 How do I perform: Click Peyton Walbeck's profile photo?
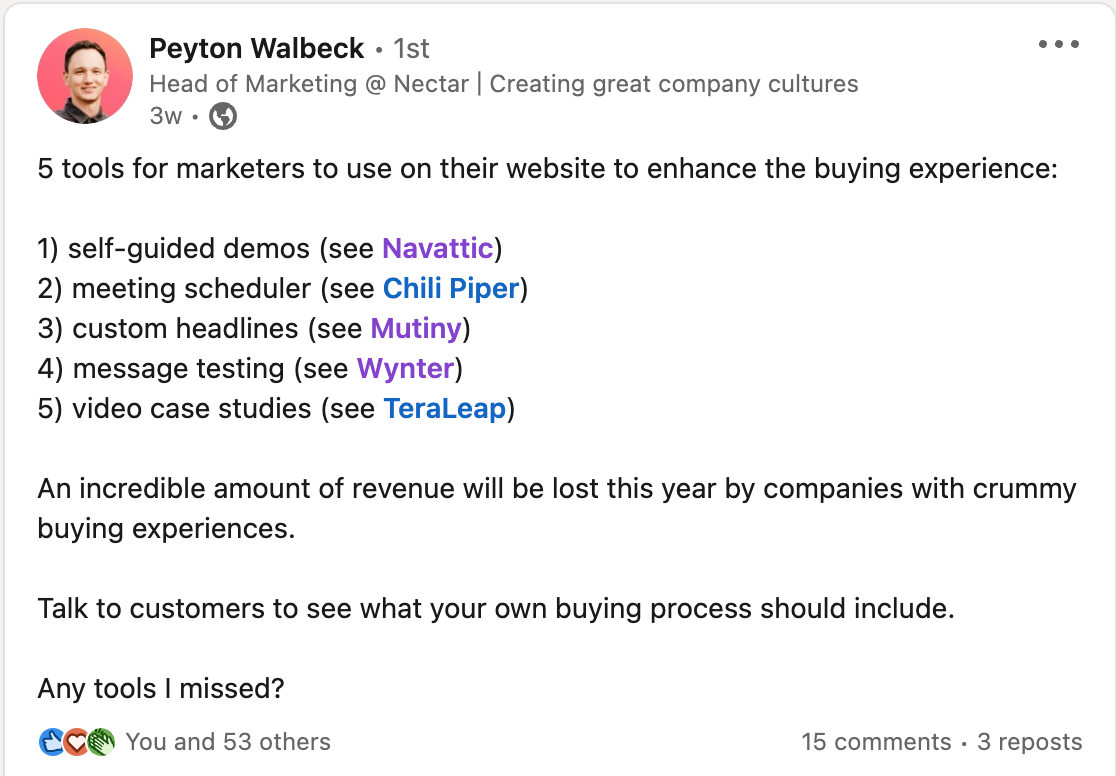(x=85, y=76)
